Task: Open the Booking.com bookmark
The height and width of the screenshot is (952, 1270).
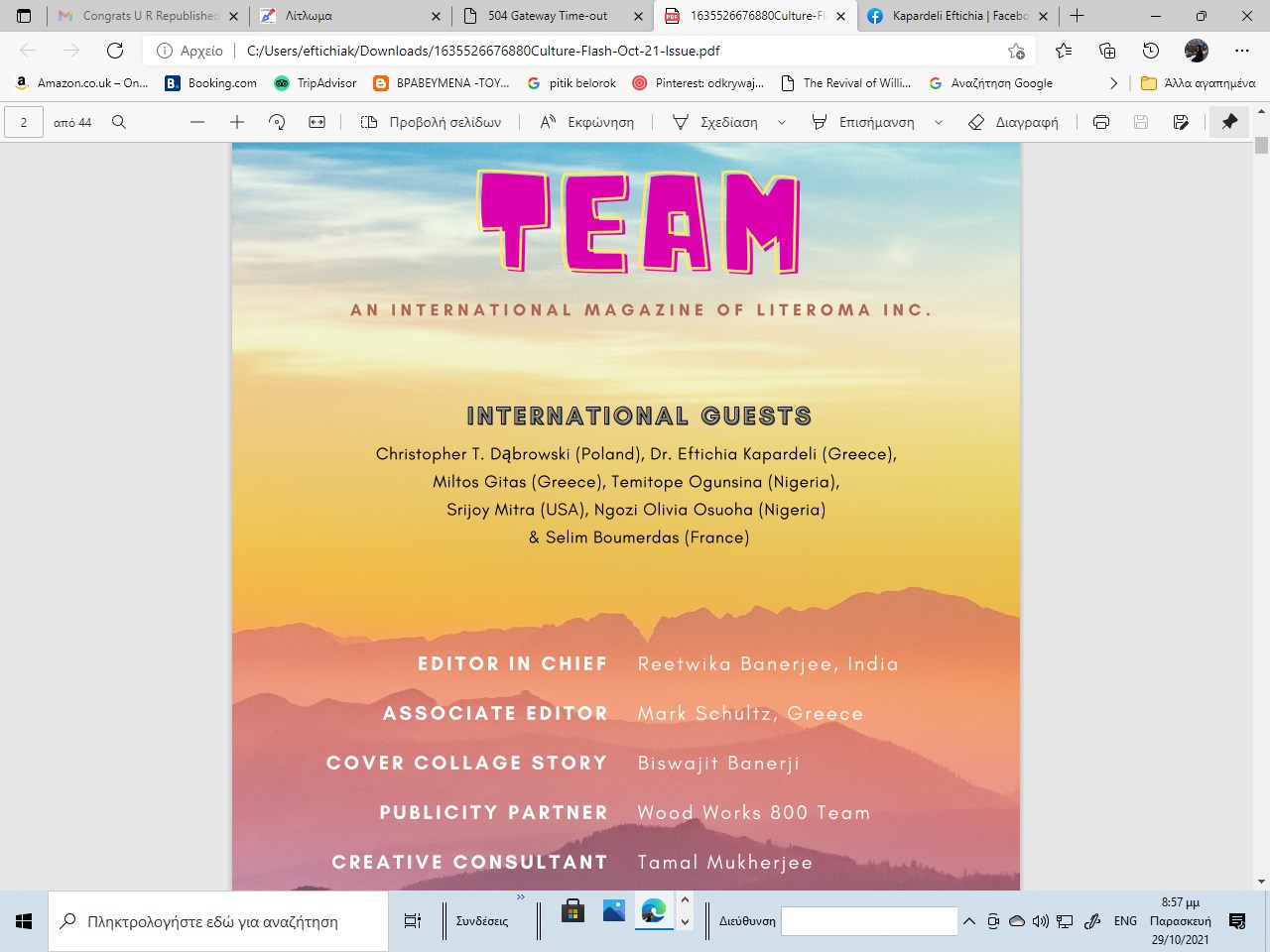Action: pos(210,83)
